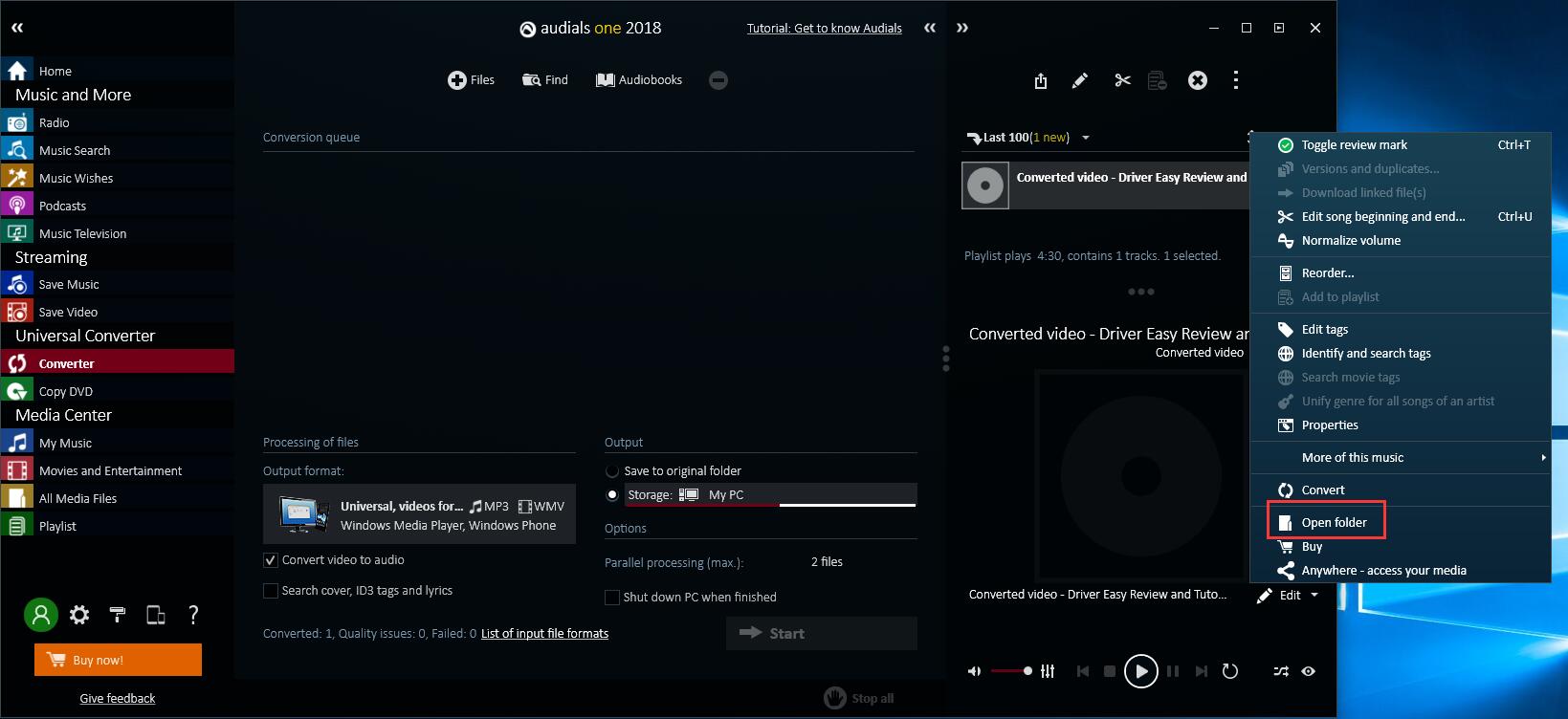Click the share/export icon in player toolbar
1568x719 pixels.
click(1041, 81)
